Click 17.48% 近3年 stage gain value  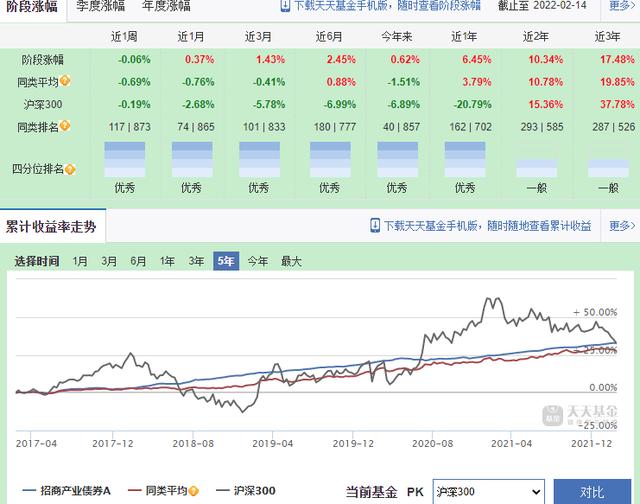(617, 60)
